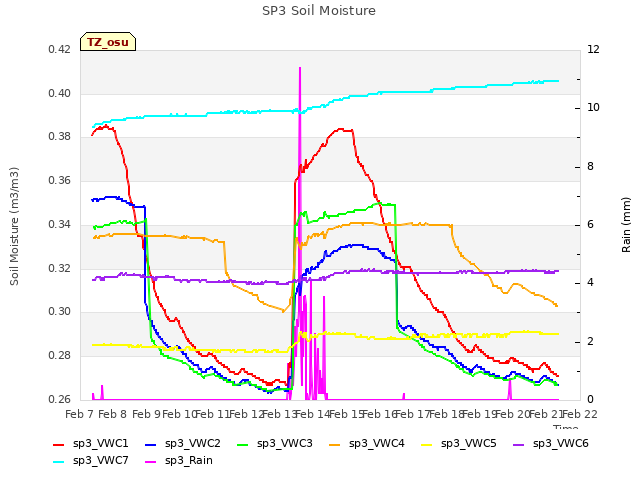This screenshot has height=480, width=640.
Task: Click the 0.42 left axis tick label
Action: click(60, 49)
